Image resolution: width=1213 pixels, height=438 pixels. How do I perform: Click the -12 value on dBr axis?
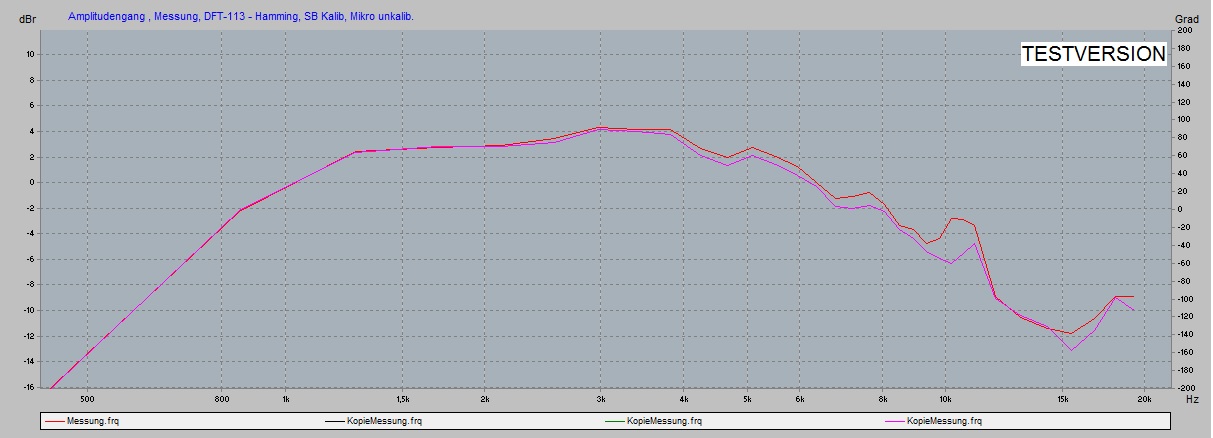[29, 336]
